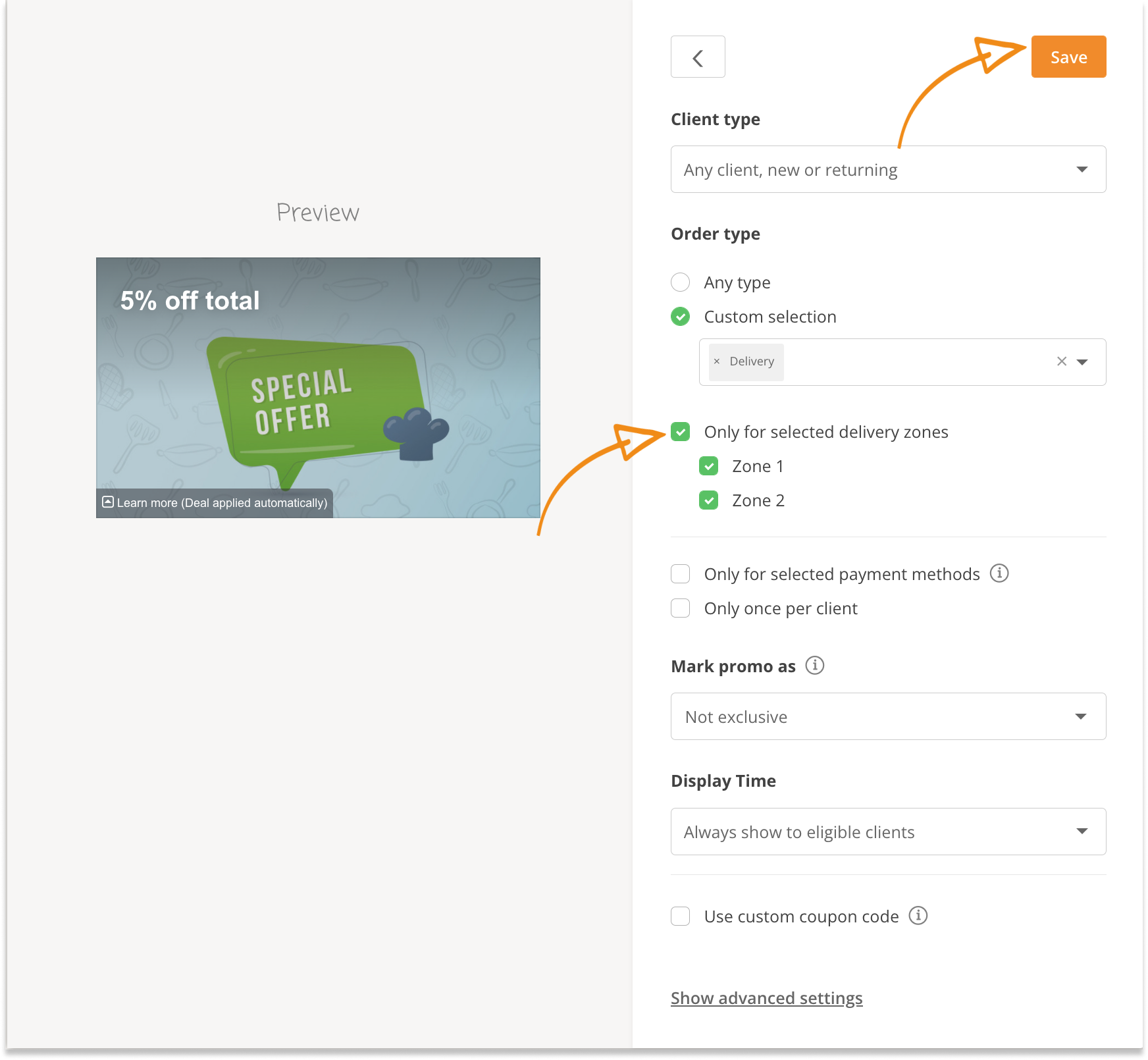Viewport: 1148px width, 1060px height.
Task: Click the back arrow button
Action: [698, 57]
